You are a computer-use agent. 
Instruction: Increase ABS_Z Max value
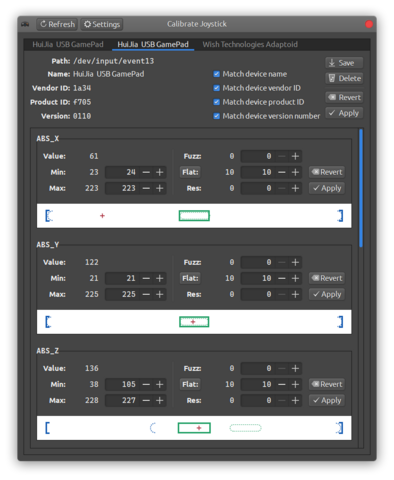coord(160,400)
